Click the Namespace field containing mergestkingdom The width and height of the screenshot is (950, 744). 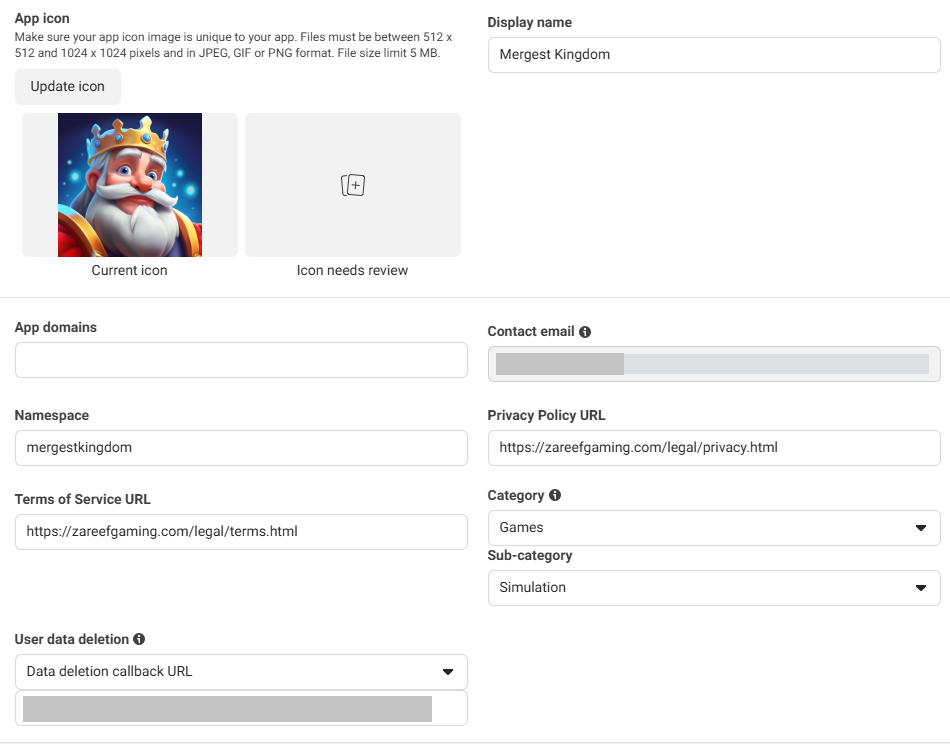[240, 447]
